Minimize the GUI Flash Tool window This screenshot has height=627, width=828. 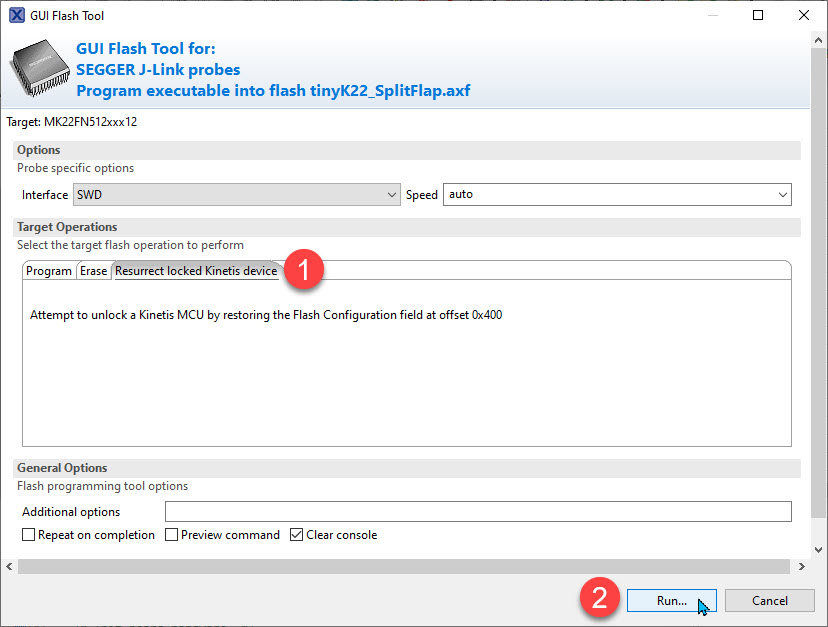click(711, 16)
